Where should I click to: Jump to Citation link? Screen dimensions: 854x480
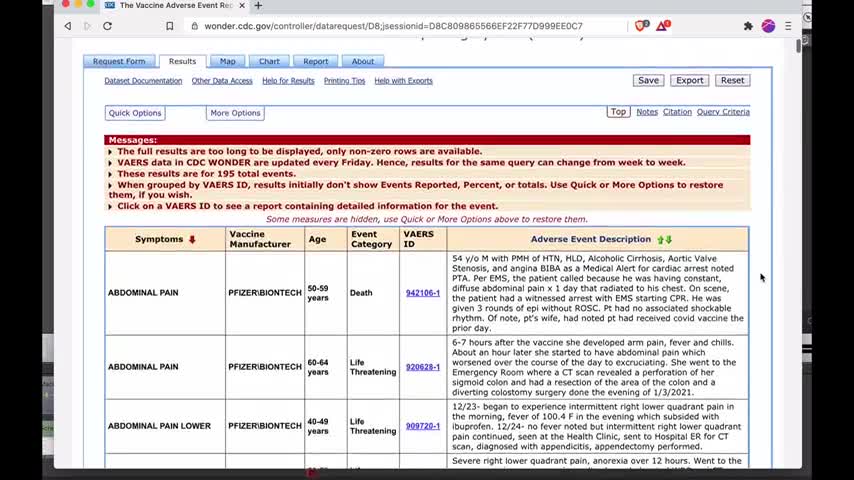click(677, 112)
